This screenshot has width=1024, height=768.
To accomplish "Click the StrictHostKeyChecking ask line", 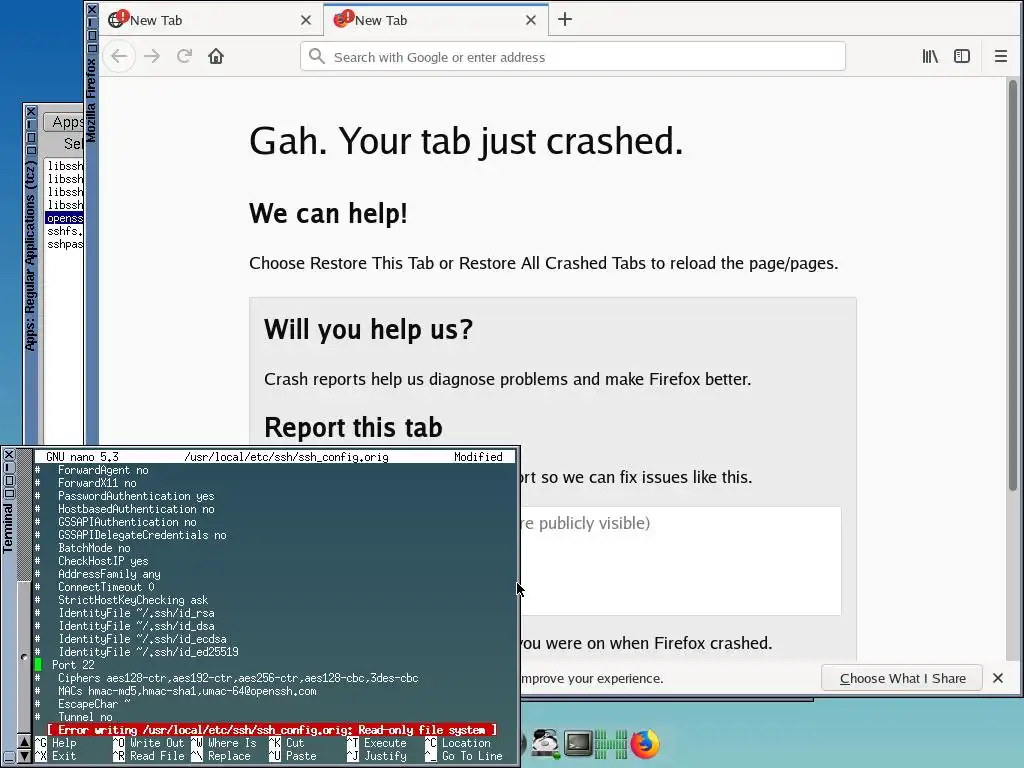I will (x=133, y=600).
